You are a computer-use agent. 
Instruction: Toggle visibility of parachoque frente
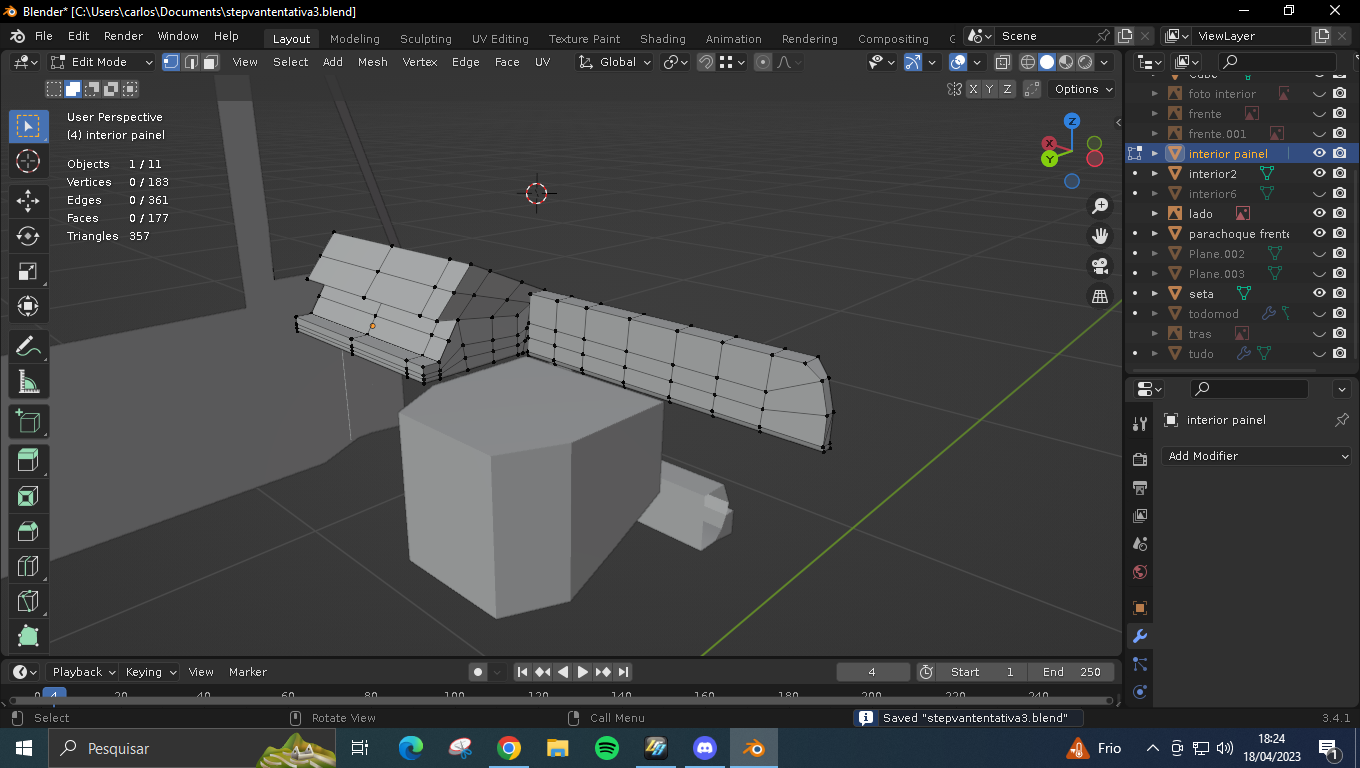click(1319, 233)
